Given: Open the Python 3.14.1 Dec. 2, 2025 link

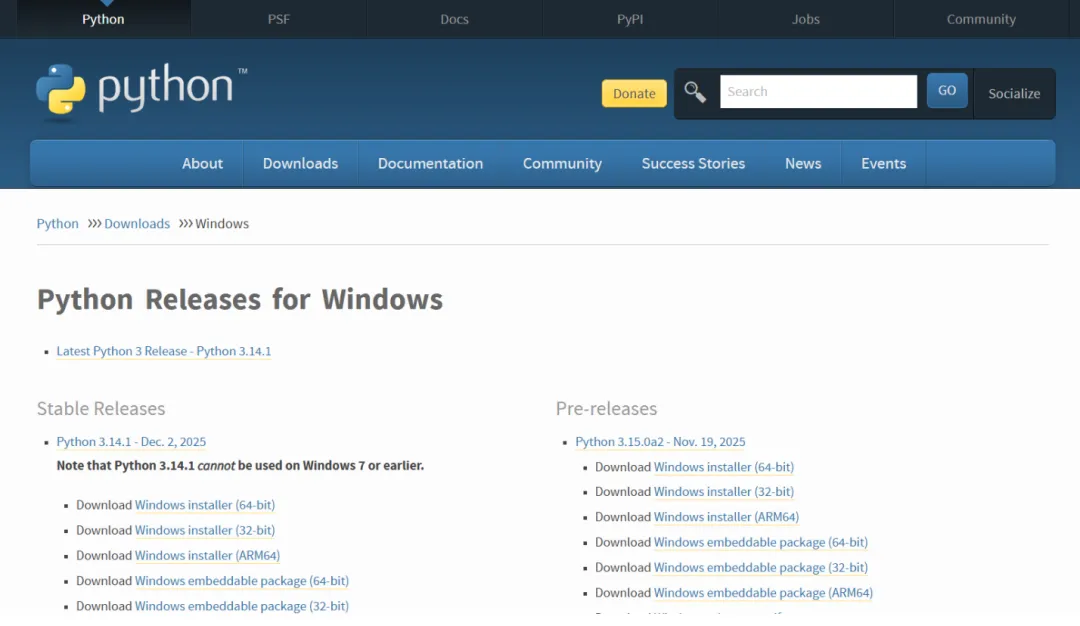Looking at the screenshot, I should tap(131, 441).
